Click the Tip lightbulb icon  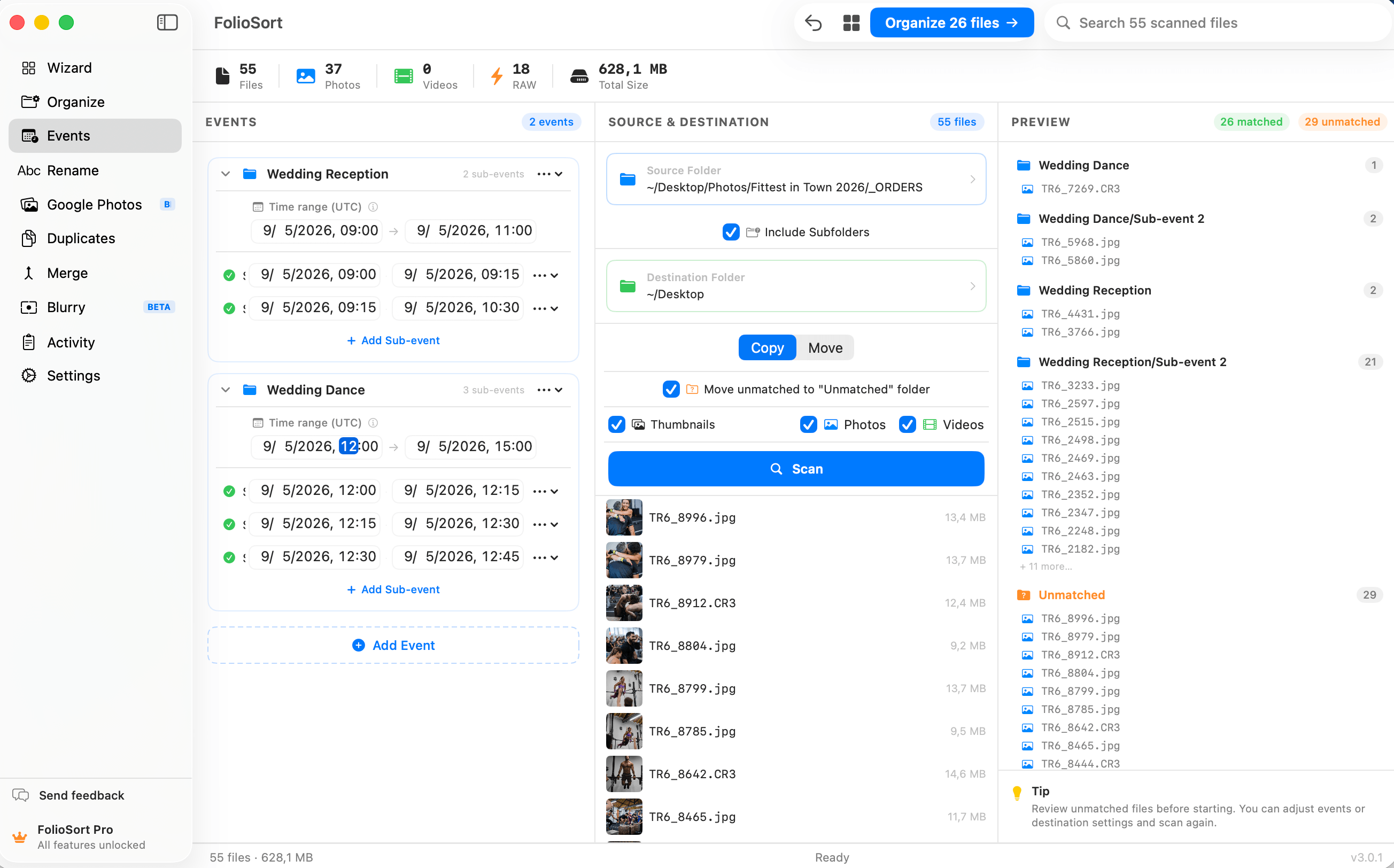tap(1017, 793)
